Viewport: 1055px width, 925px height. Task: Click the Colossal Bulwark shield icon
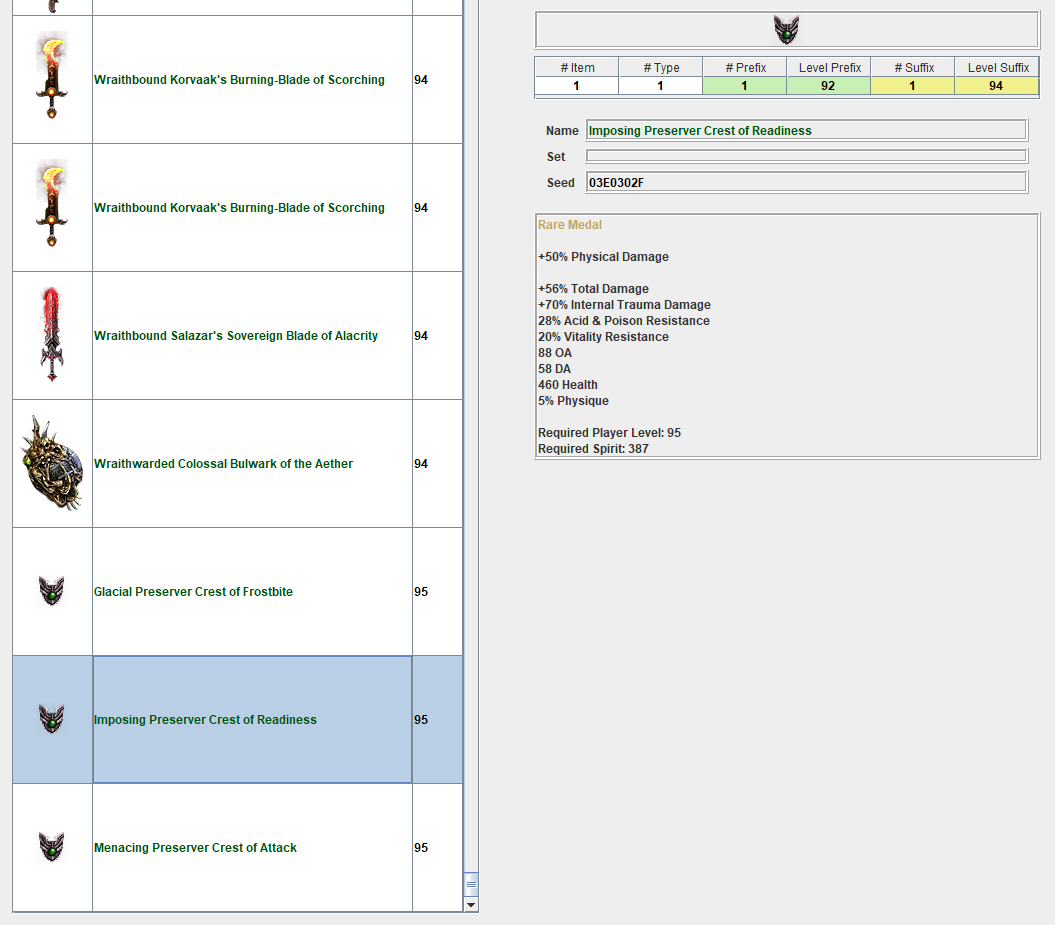coord(52,463)
